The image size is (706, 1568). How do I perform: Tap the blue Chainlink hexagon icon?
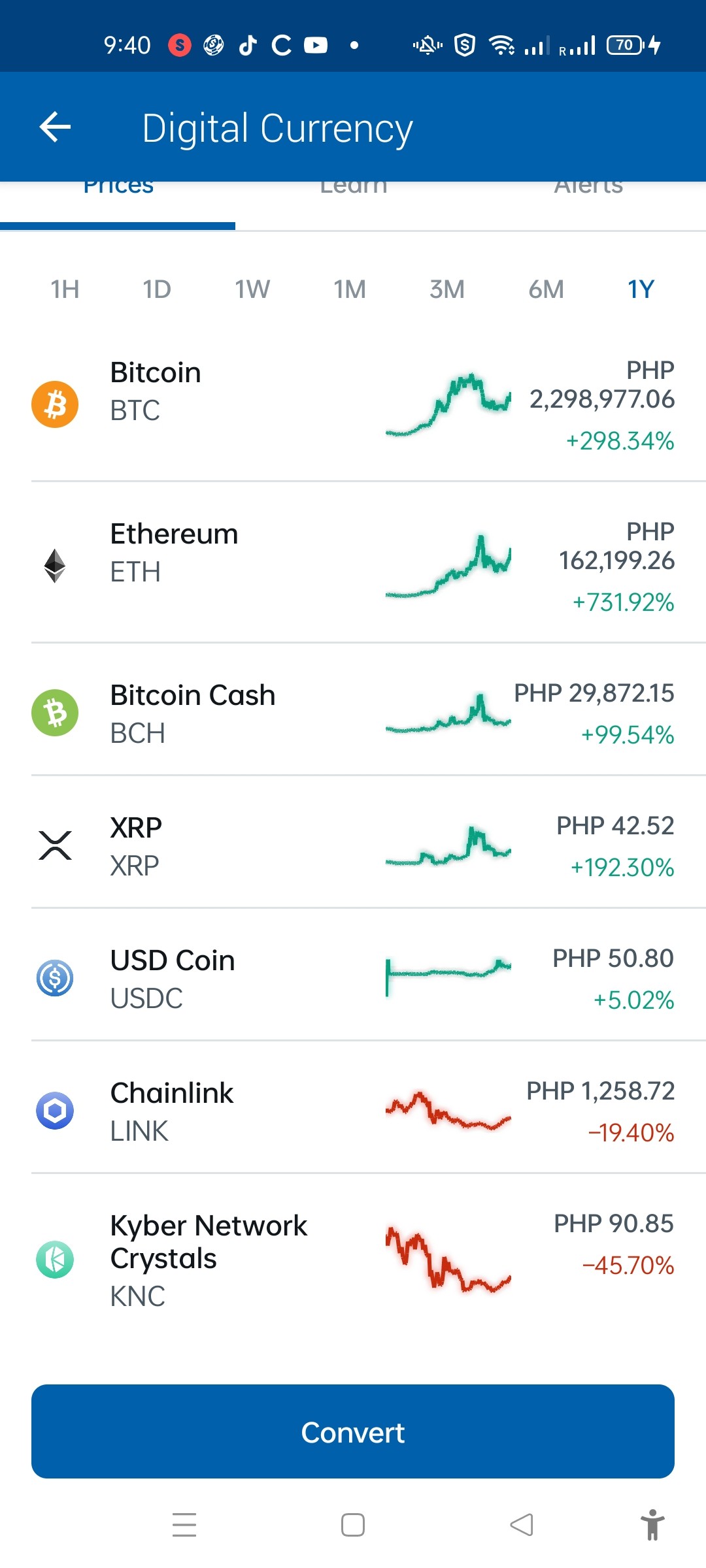[55, 1111]
